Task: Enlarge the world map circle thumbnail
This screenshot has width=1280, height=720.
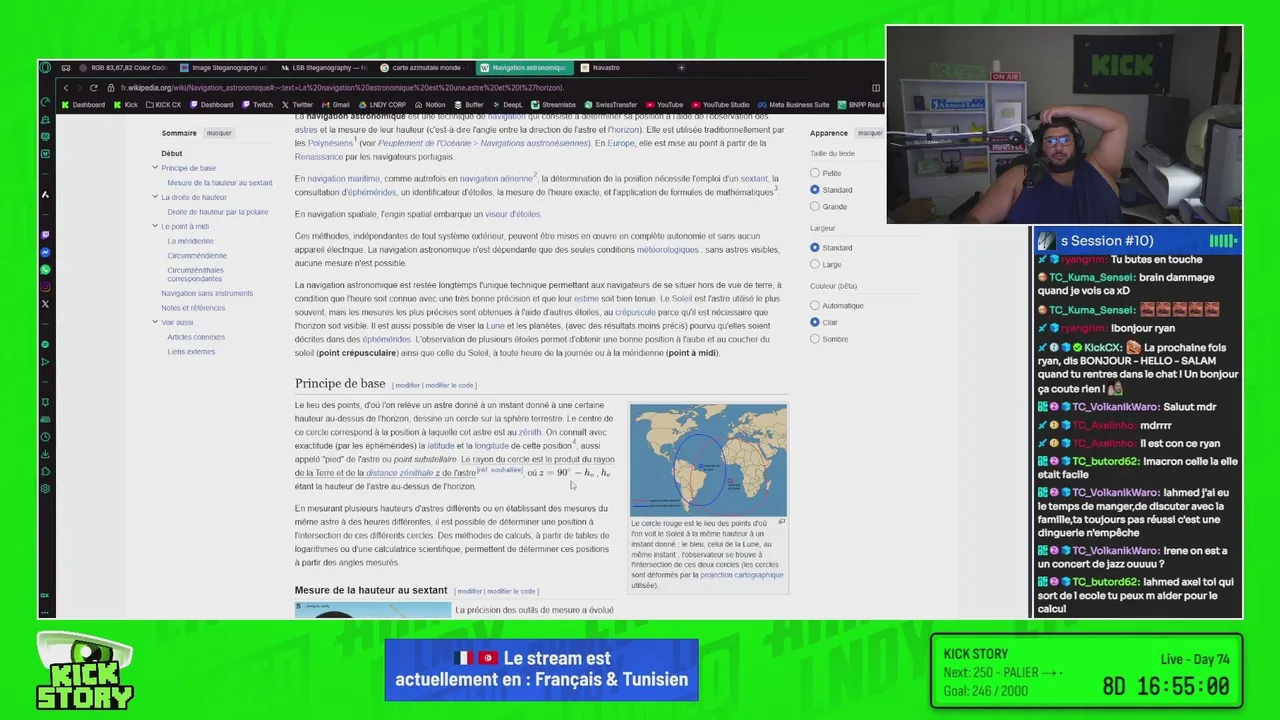Action: (x=708, y=460)
